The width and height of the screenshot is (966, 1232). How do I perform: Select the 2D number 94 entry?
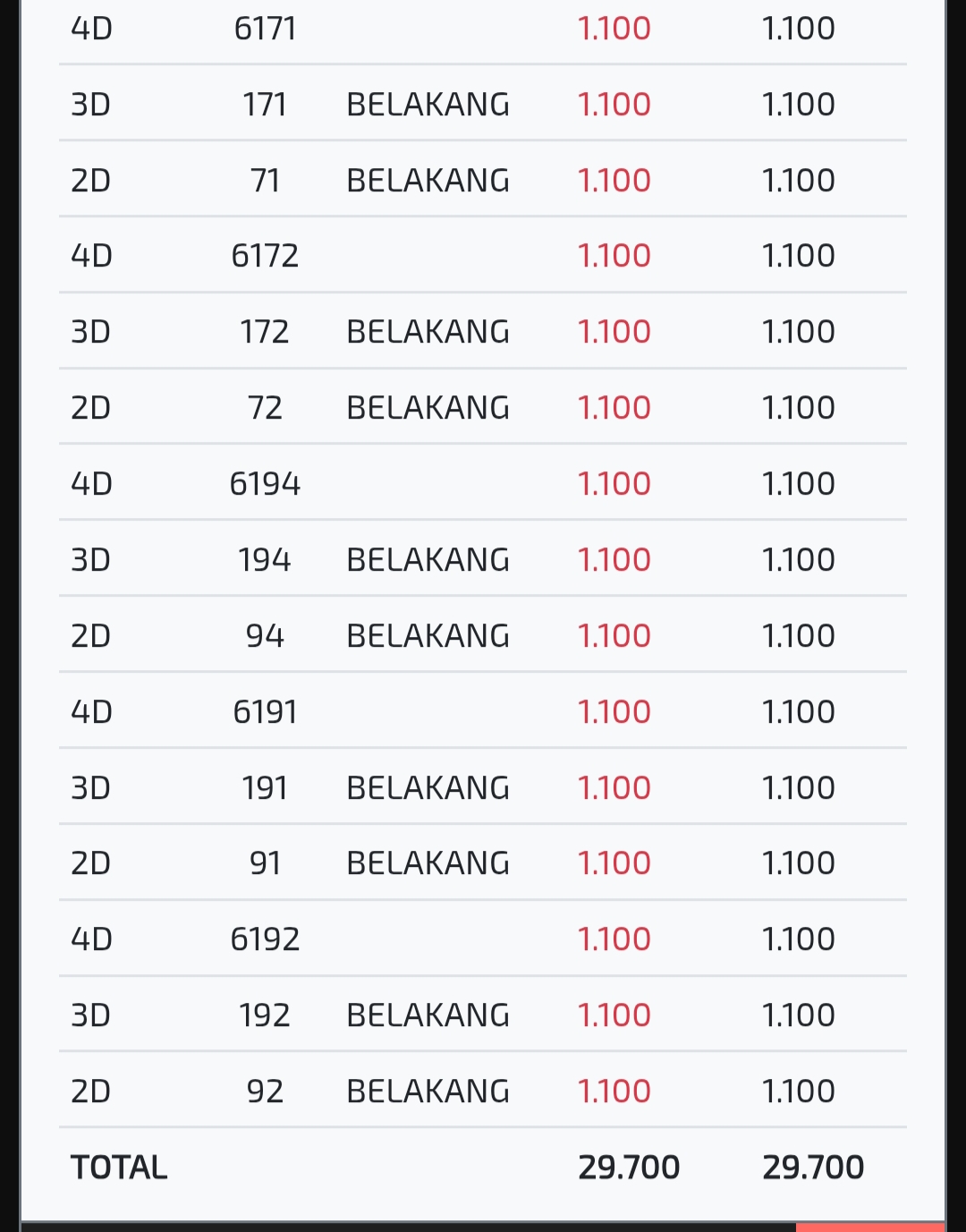pos(265,636)
